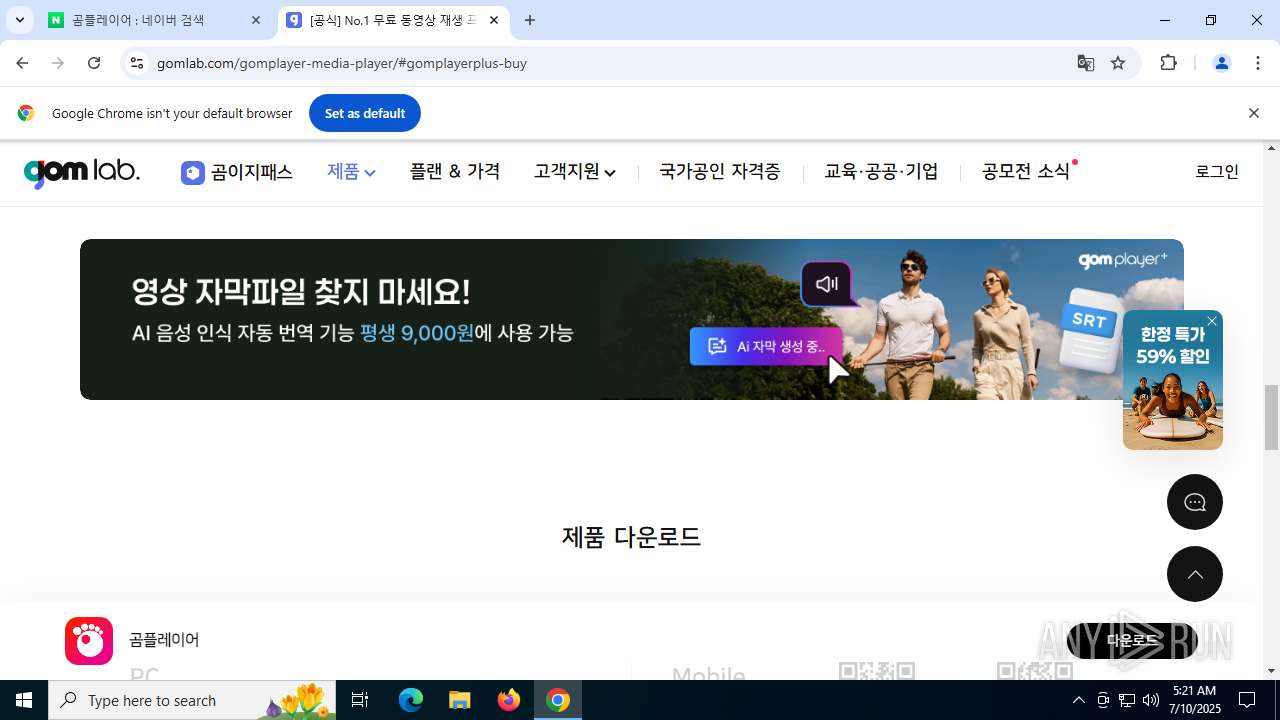Open the Chrome three-dot menu
Viewport: 1280px width, 720px height.
coord(1258,63)
